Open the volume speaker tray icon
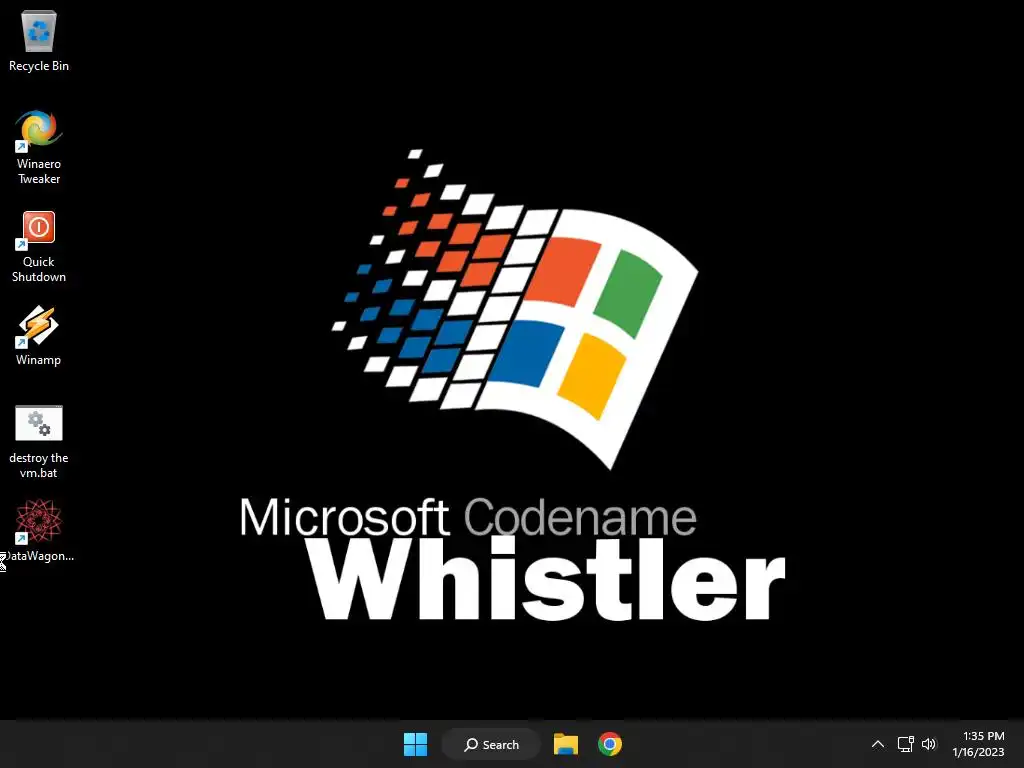The height and width of the screenshot is (768, 1024). tap(929, 744)
